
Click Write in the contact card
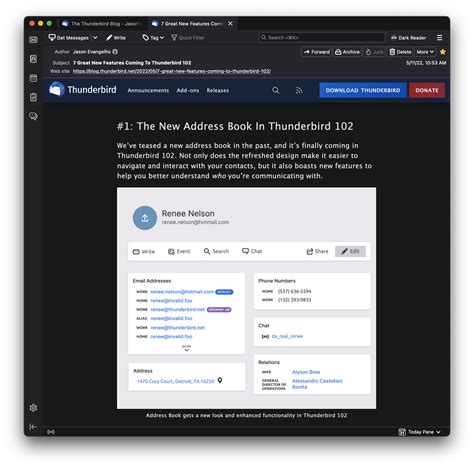(144, 251)
